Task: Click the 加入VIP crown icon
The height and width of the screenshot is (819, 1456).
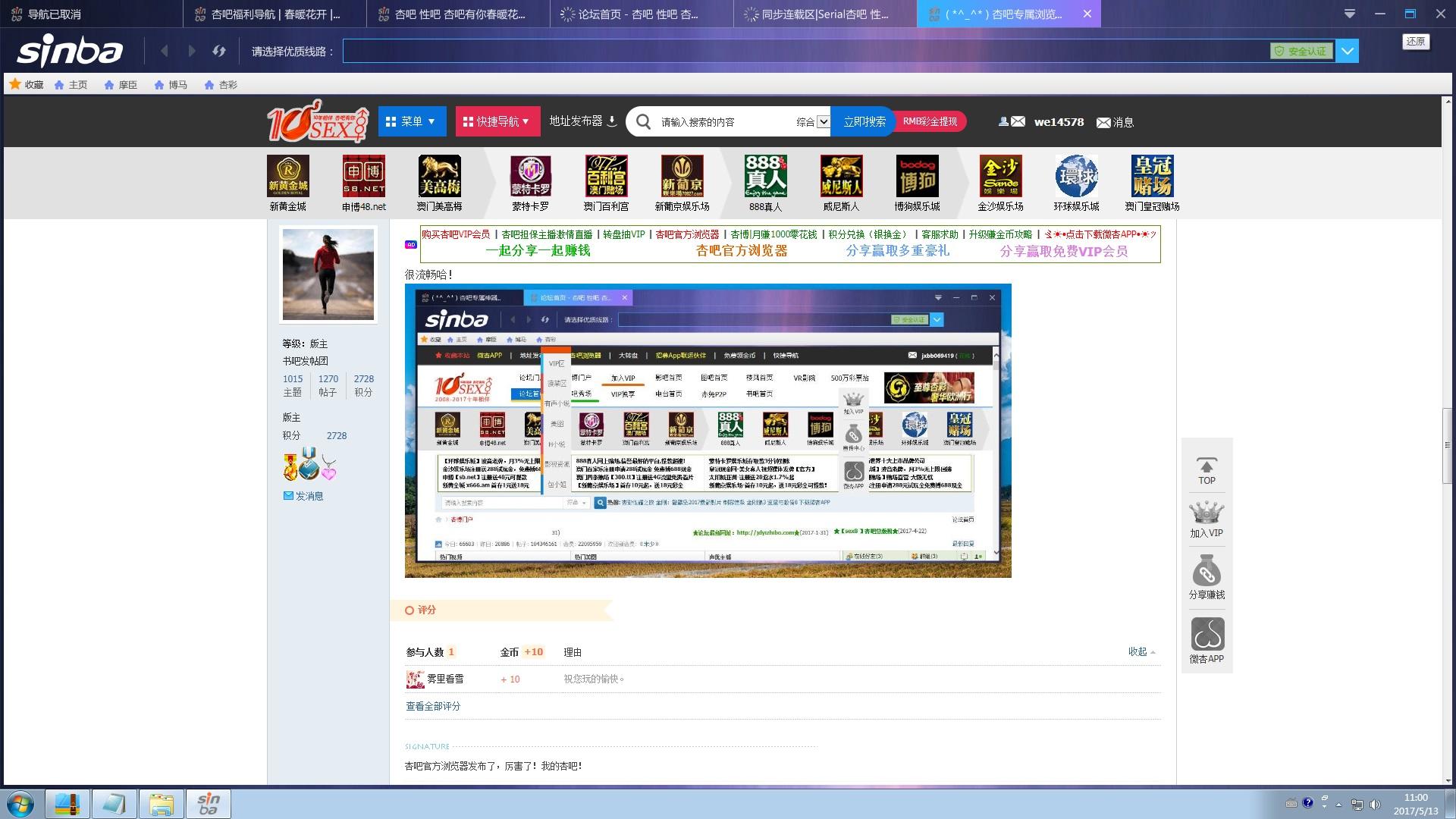Action: pyautogui.click(x=1207, y=513)
